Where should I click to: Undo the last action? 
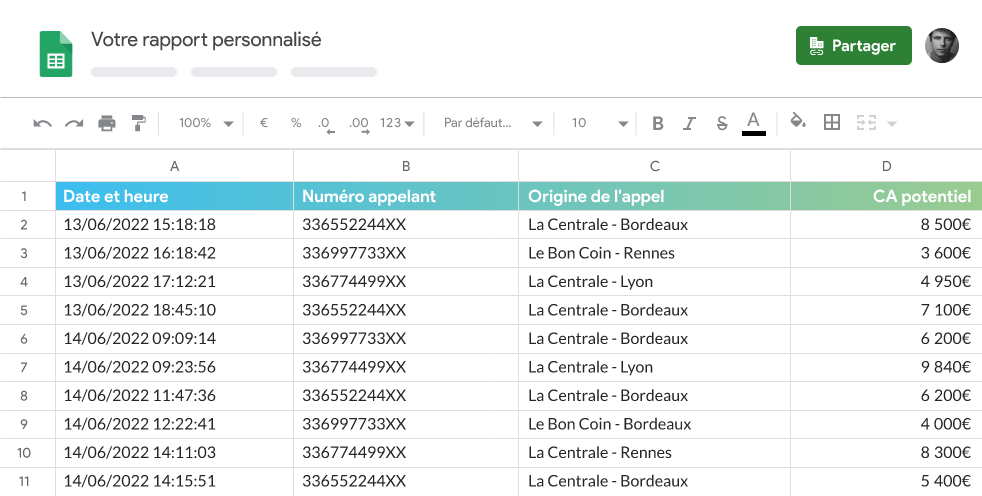[x=42, y=123]
